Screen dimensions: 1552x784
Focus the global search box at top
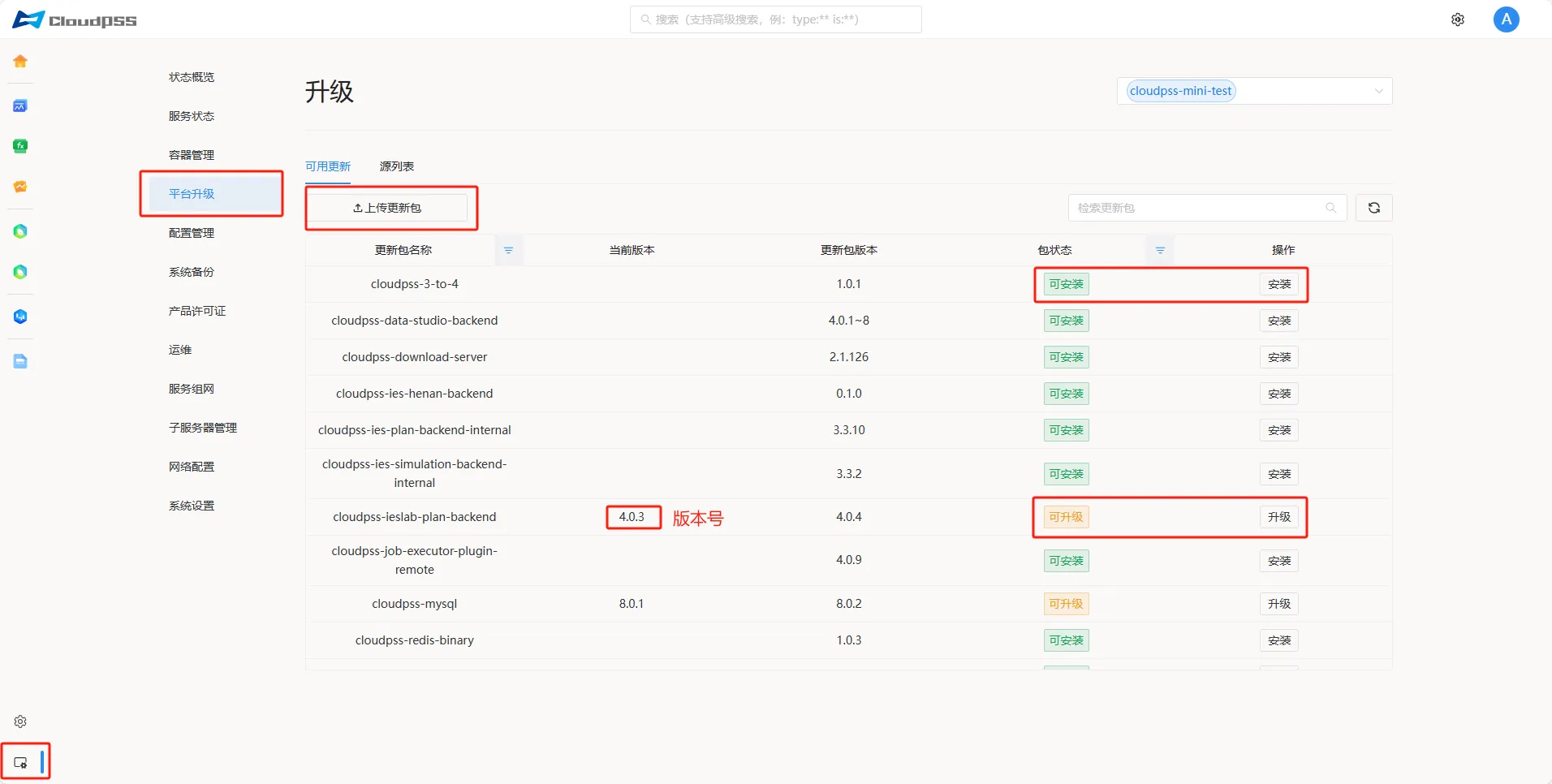pos(776,19)
